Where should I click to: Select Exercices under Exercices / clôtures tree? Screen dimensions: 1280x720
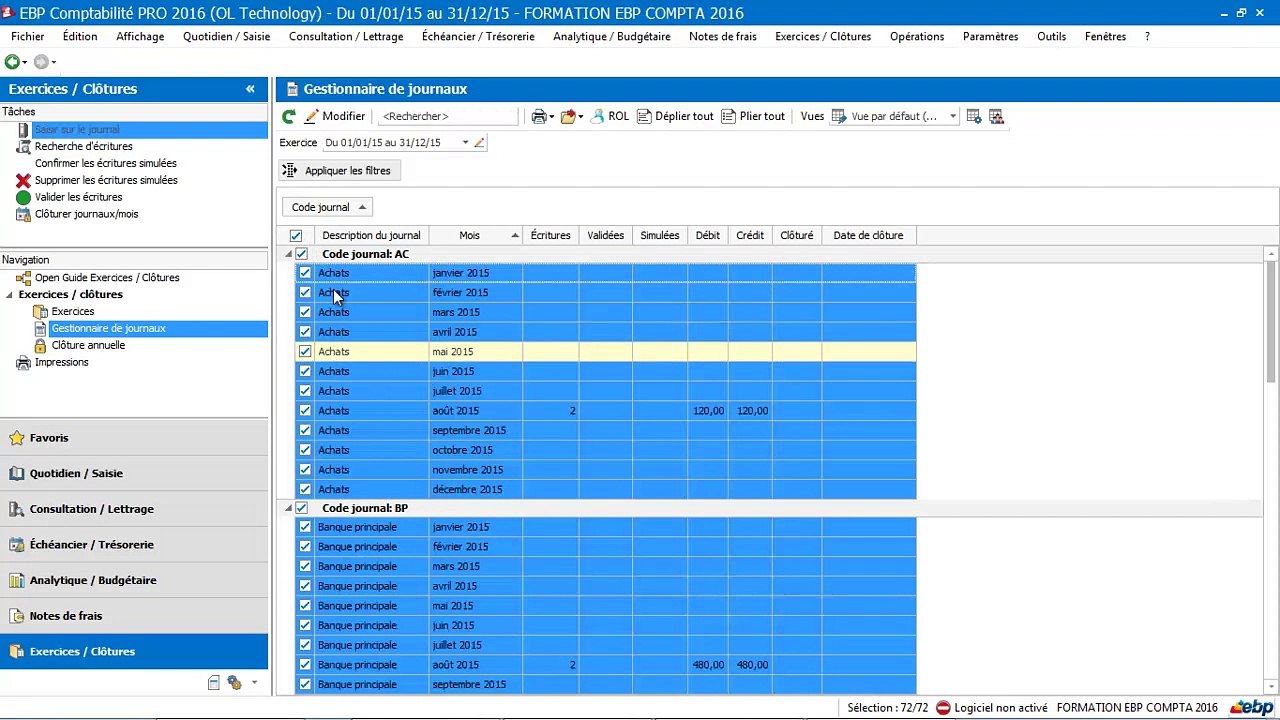73,312
